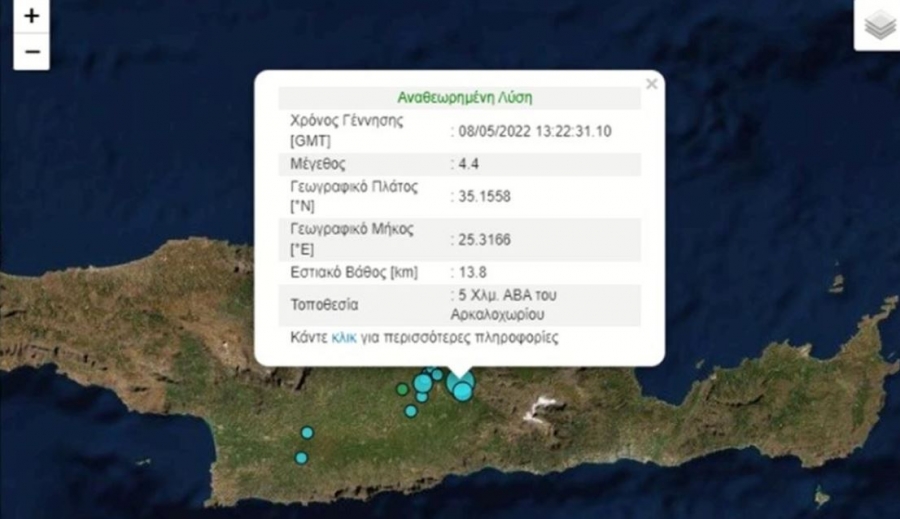Screen dimensions: 900x519
Task: Follow the 'κλικ' link for more information
Action: (343, 337)
